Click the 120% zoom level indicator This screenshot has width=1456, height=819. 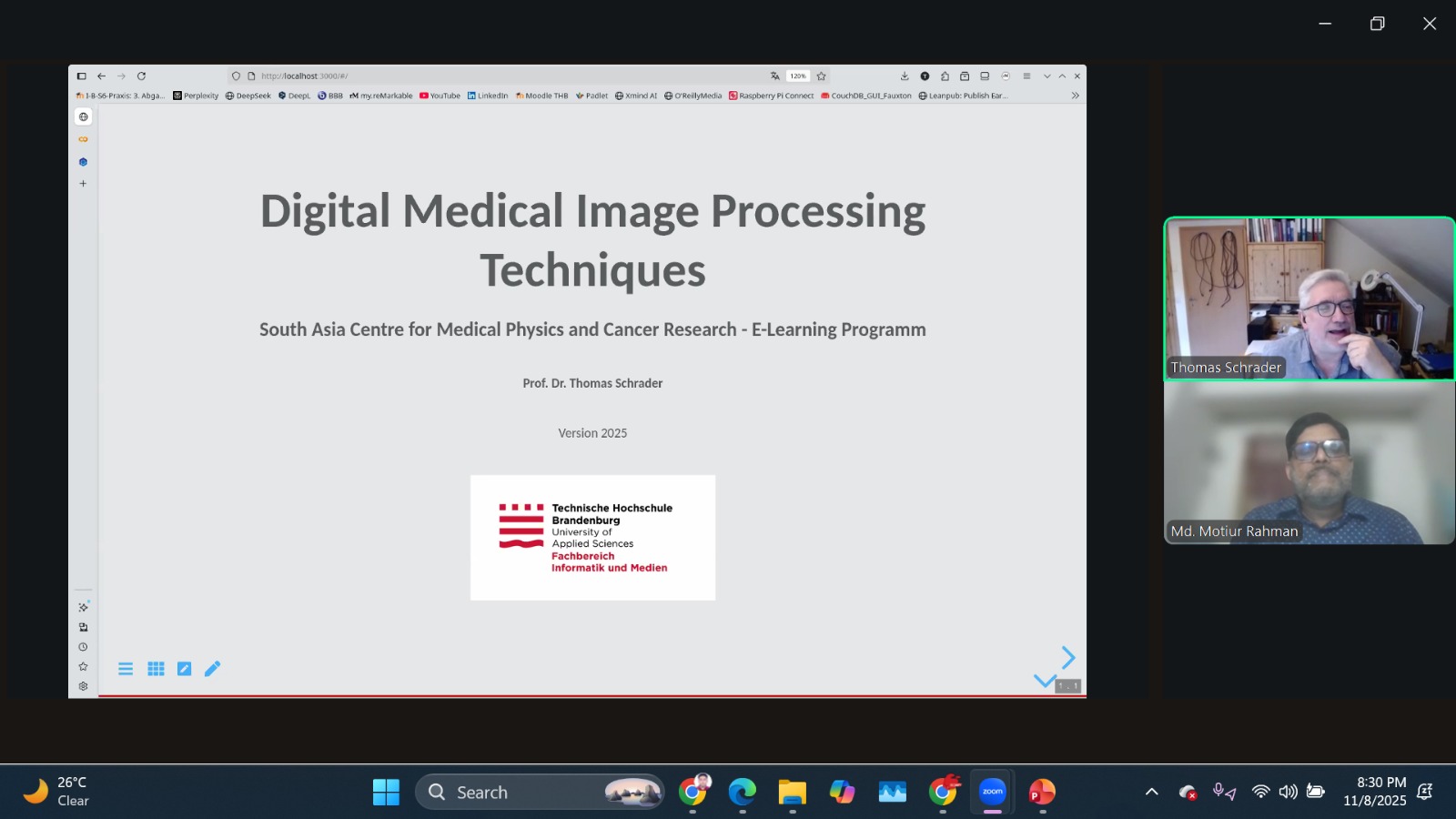[x=798, y=76]
